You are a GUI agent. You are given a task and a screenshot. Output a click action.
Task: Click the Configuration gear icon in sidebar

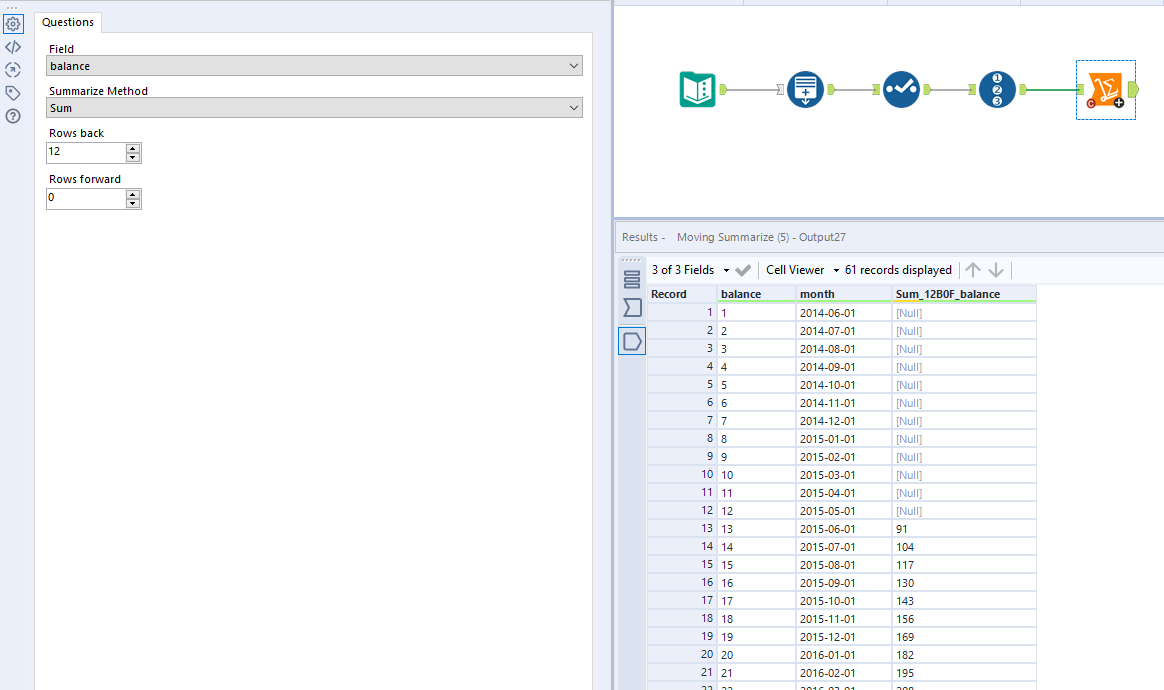click(13, 22)
